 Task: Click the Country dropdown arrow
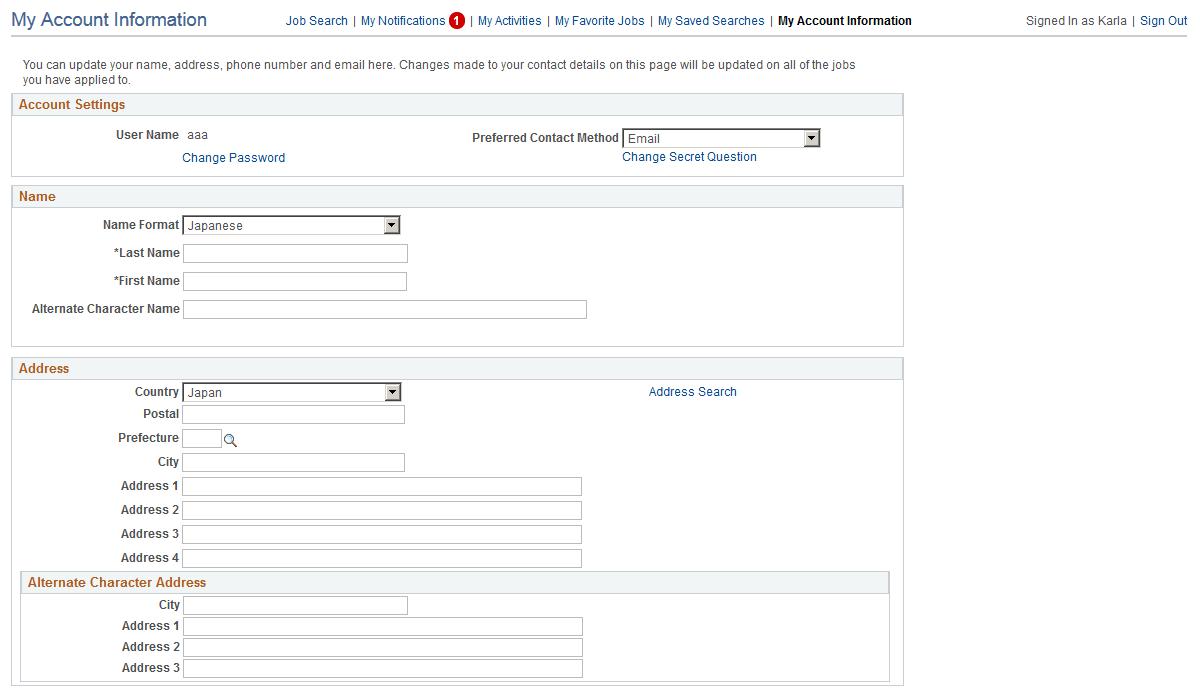click(391, 392)
